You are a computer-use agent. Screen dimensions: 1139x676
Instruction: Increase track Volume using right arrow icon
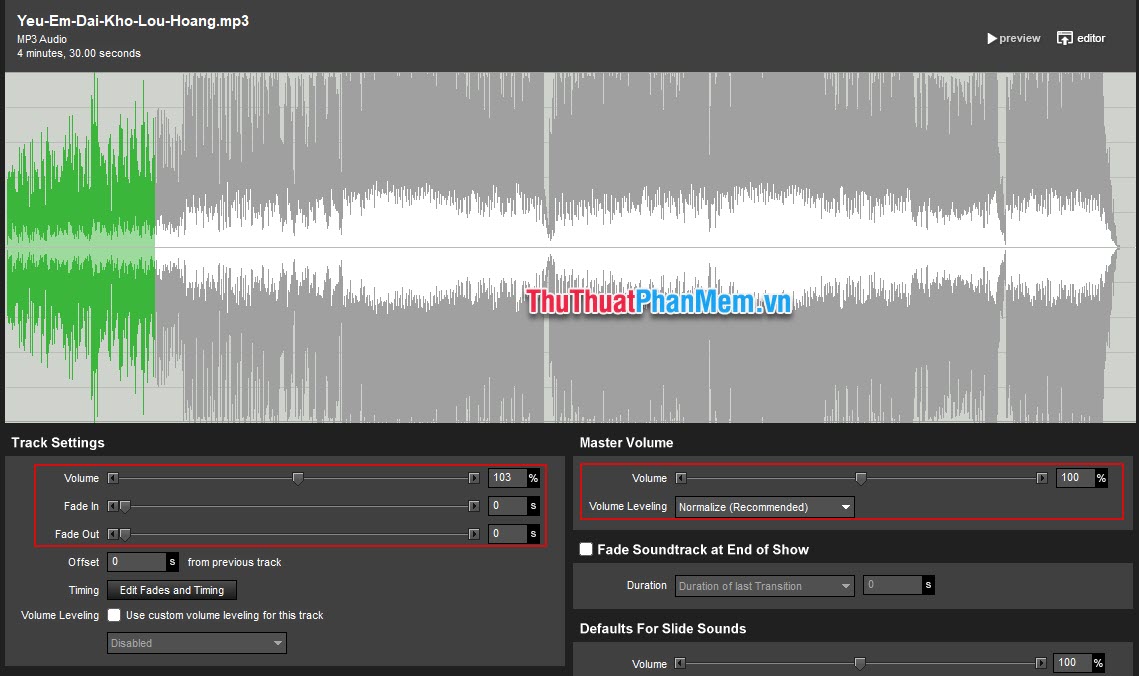(475, 478)
